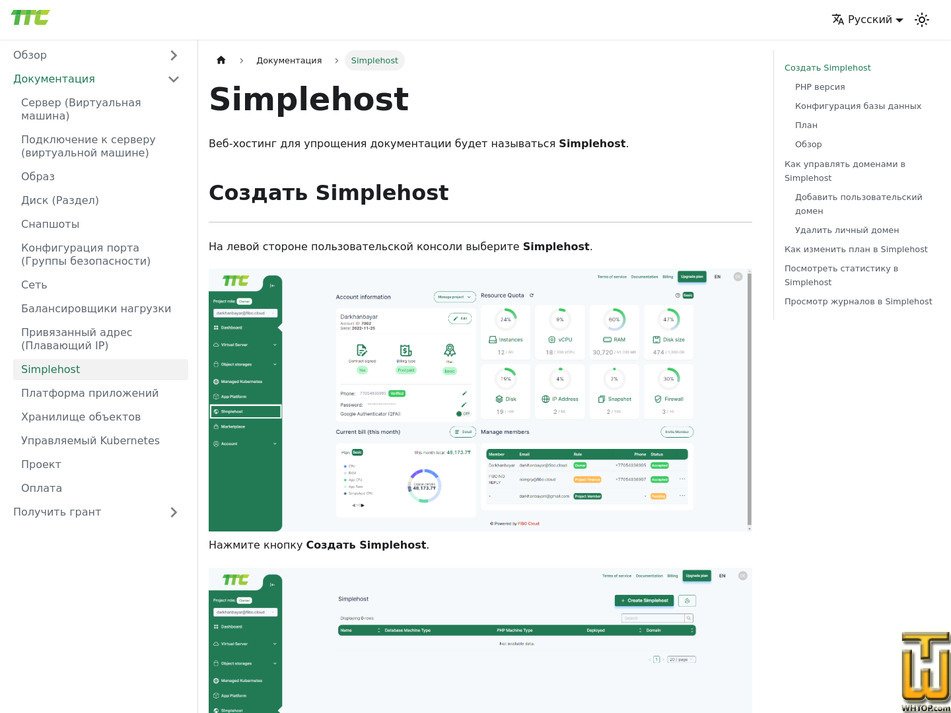Jump to Добавить пользовательский домен

[x=858, y=204]
